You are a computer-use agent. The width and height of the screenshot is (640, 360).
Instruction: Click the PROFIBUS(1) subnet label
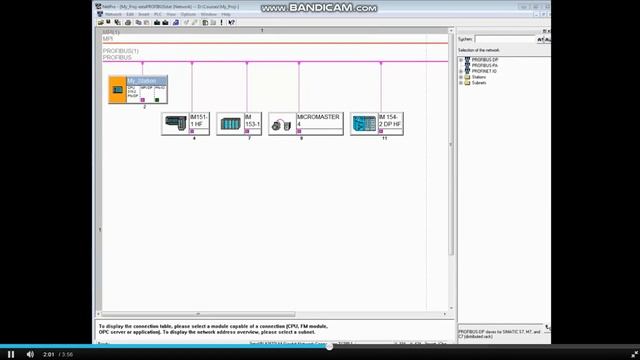coord(120,51)
